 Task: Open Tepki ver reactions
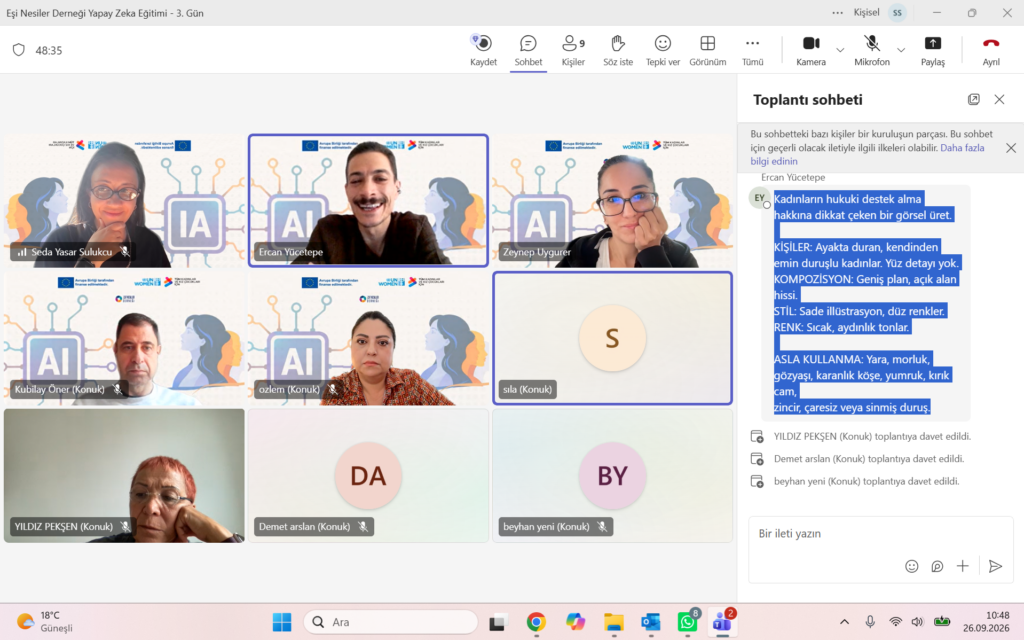(663, 50)
